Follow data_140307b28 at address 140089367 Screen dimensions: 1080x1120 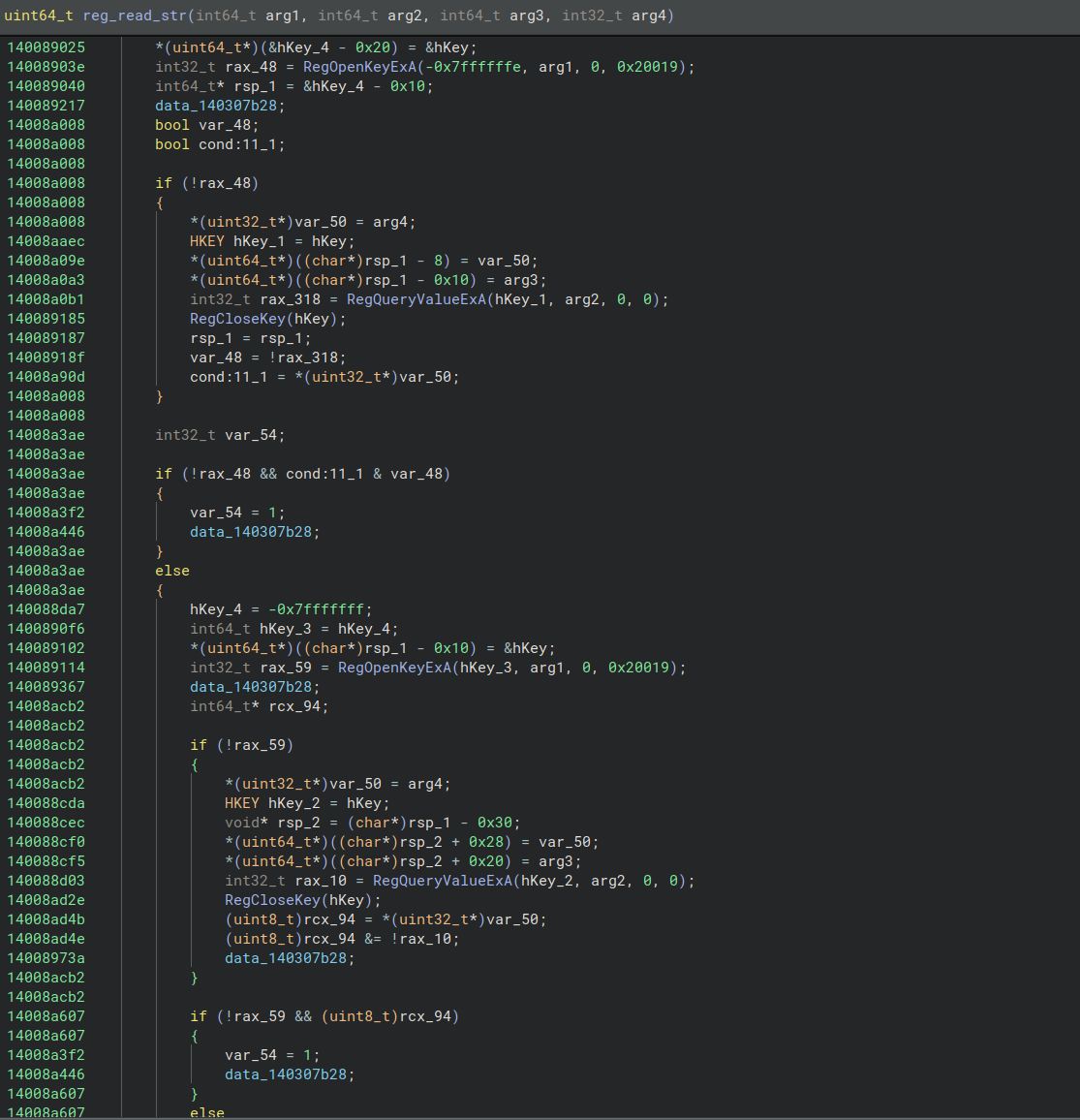250,686
